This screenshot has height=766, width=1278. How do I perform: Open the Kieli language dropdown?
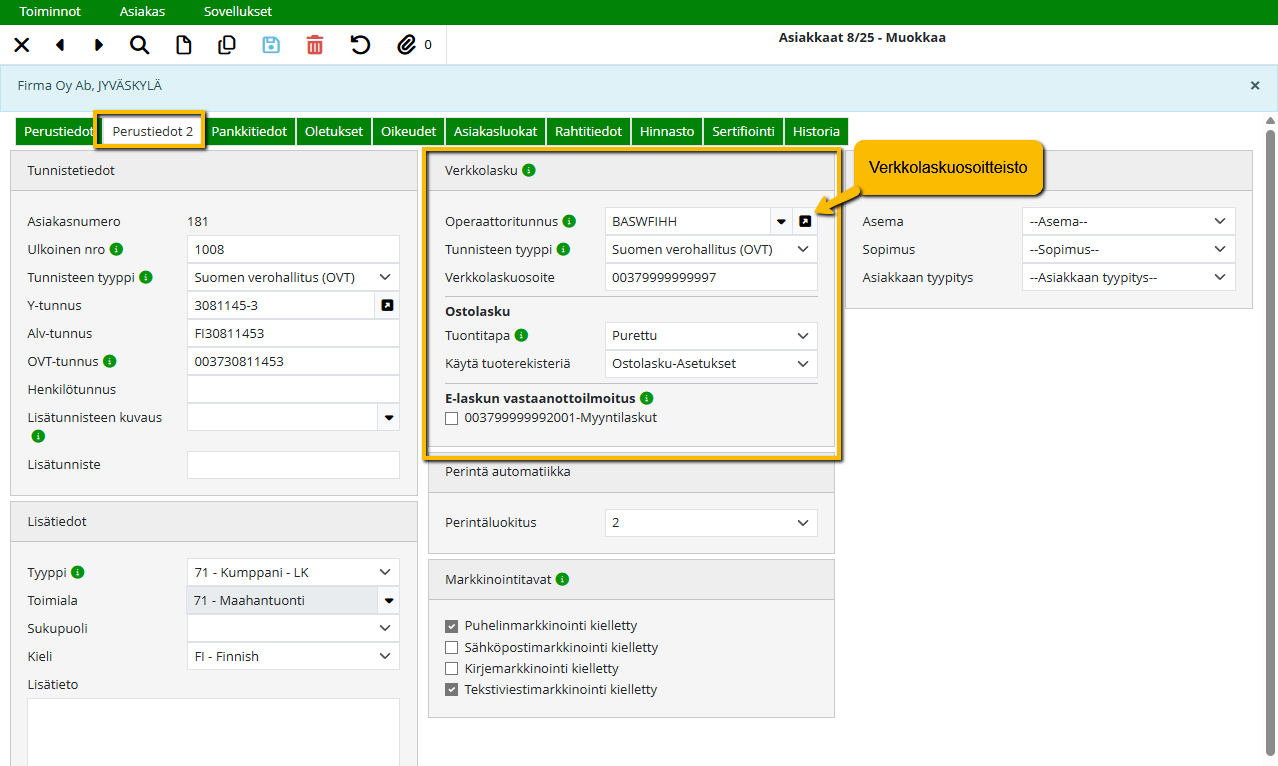293,657
